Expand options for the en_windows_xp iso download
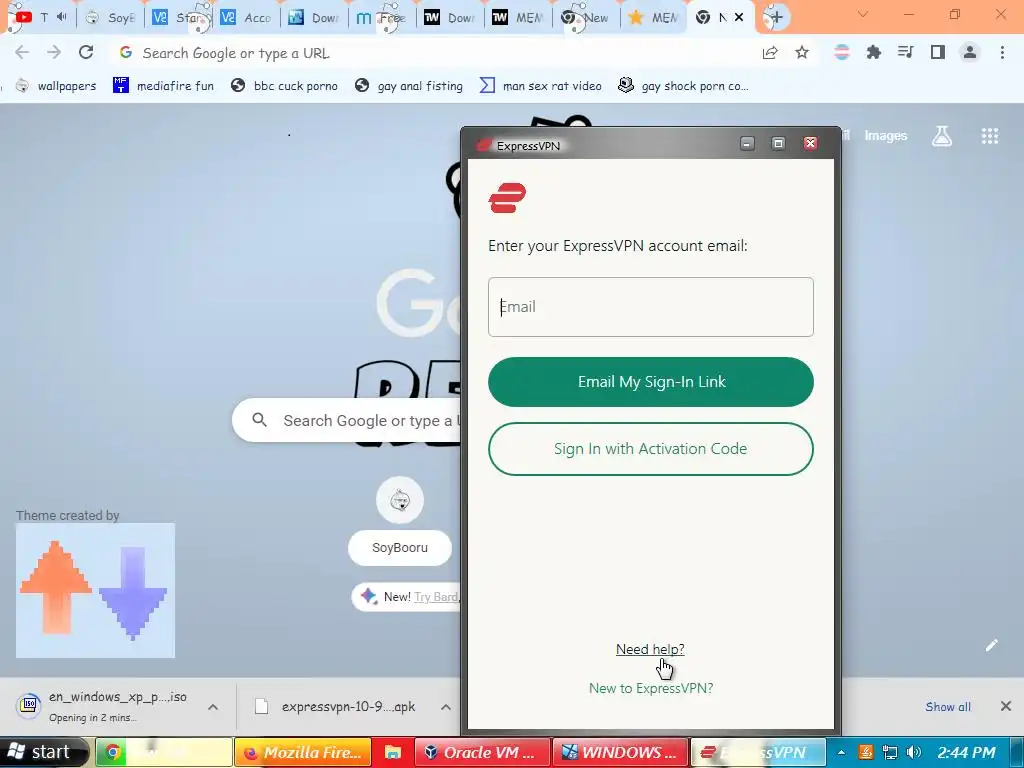This screenshot has height=768, width=1024. [x=213, y=707]
